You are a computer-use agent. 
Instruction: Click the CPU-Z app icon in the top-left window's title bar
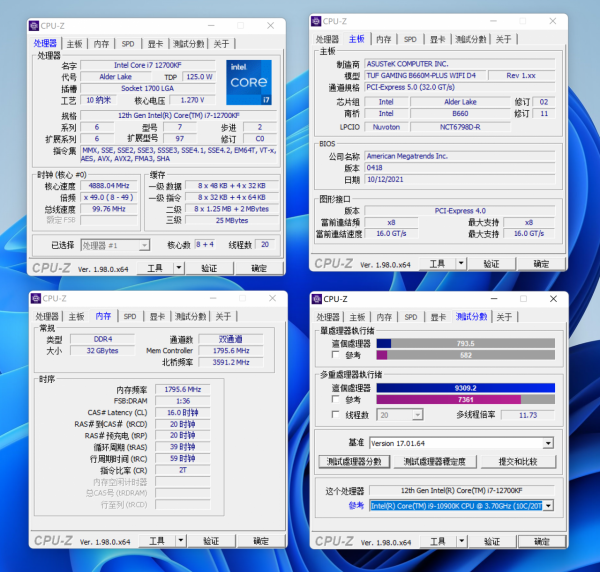click(34, 26)
